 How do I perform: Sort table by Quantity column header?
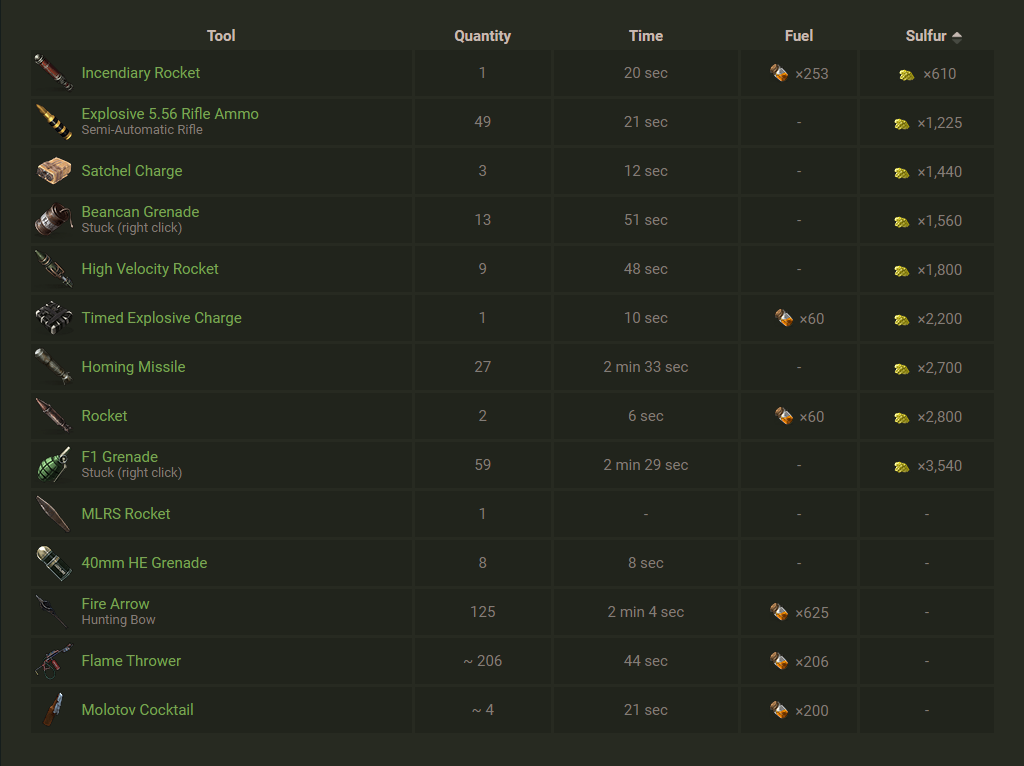482,36
